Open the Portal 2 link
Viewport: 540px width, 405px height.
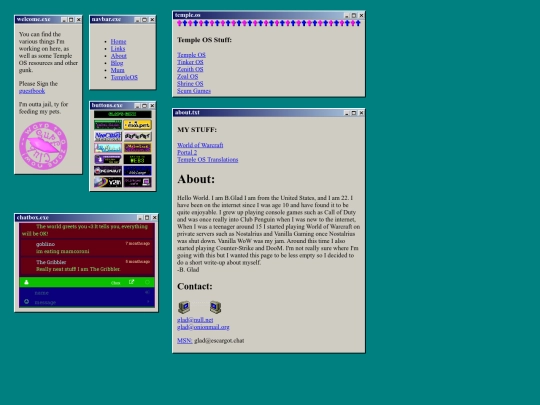click(x=187, y=152)
